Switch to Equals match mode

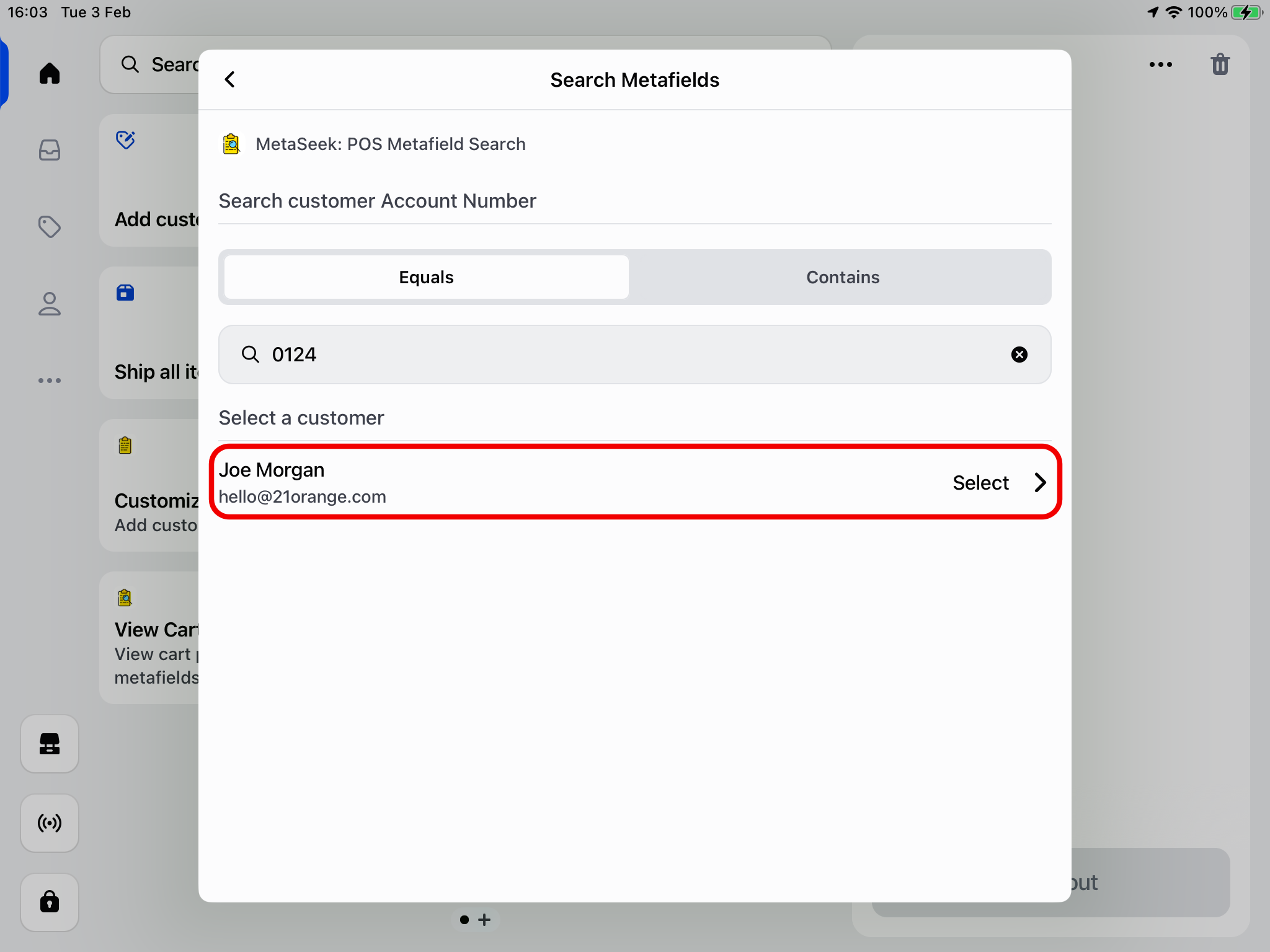point(427,277)
